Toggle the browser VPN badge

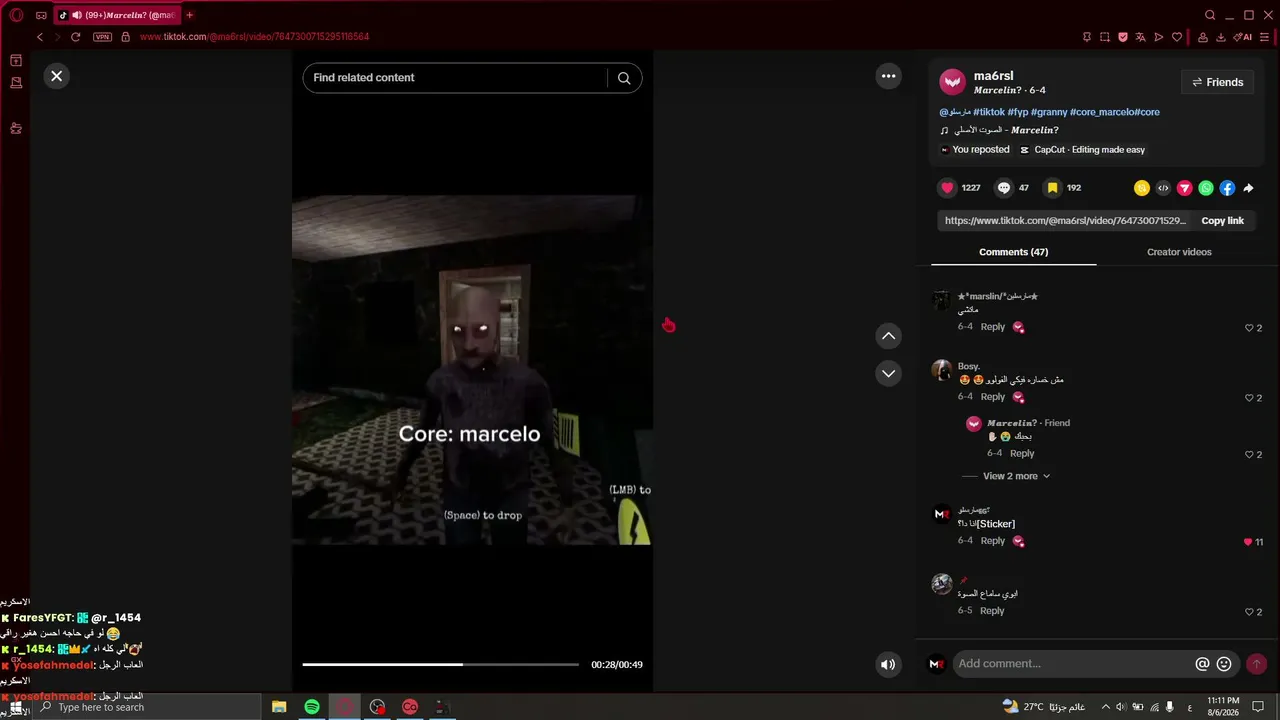tap(102, 37)
